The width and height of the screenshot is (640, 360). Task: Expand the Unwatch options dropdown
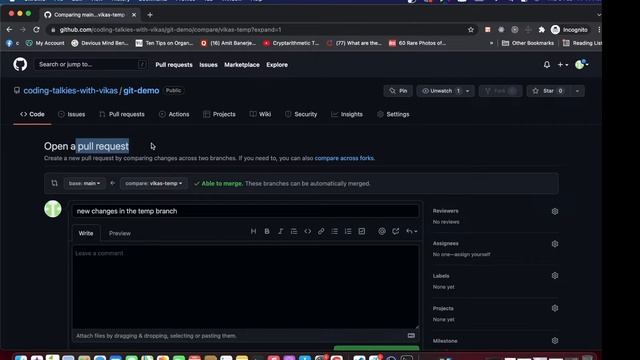pyautogui.click(x=468, y=91)
